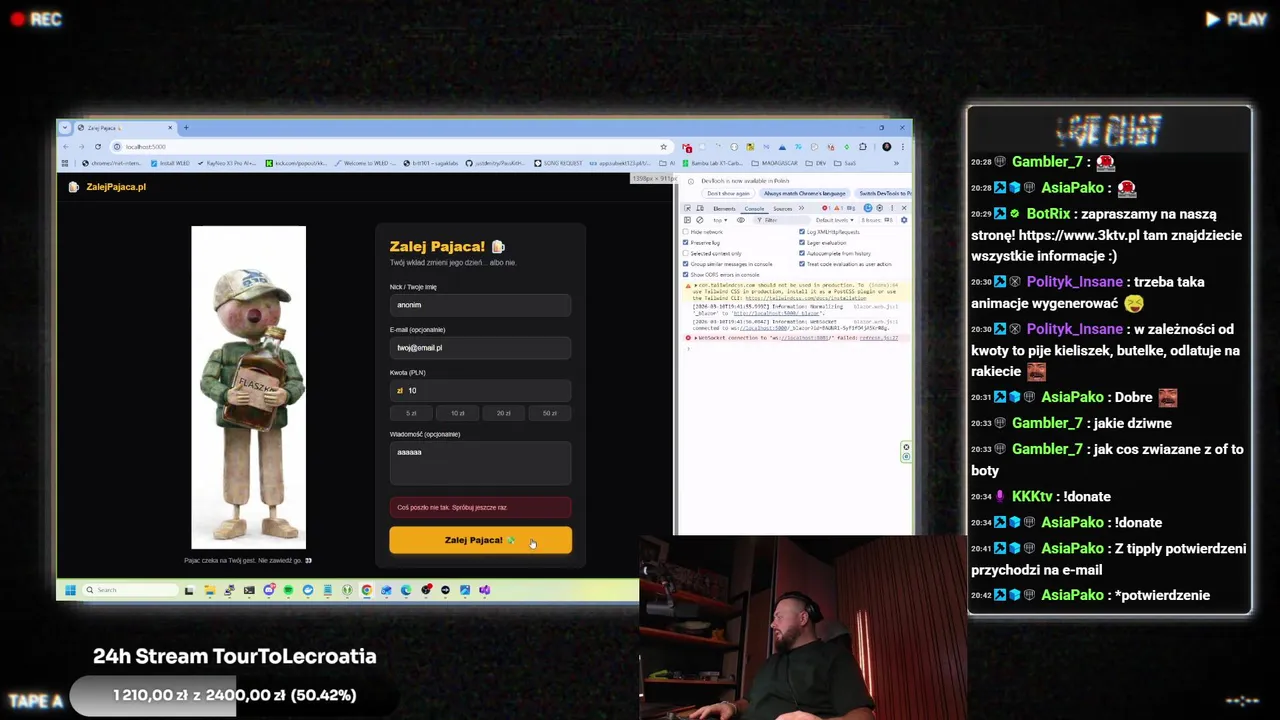
Task: Open File Explorer from the taskbar
Action: pos(209,590)
